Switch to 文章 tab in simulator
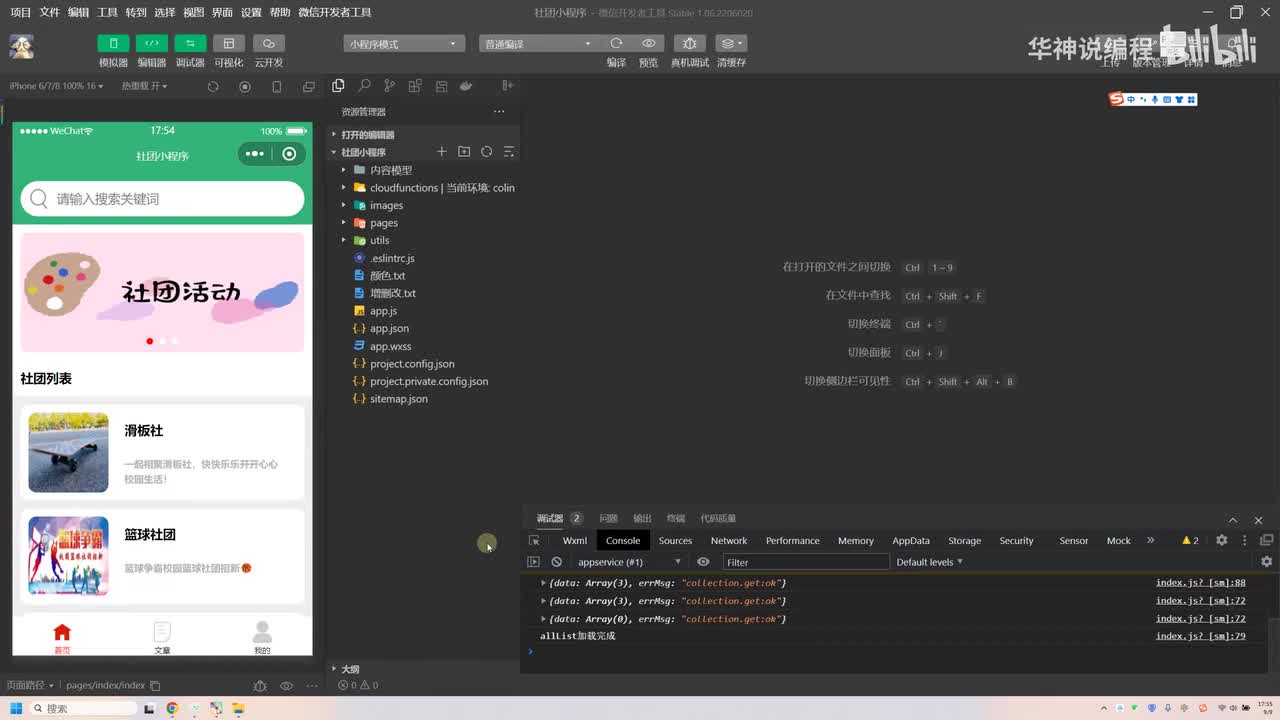Screen dimensions: 1280x720 click(162, 638)
